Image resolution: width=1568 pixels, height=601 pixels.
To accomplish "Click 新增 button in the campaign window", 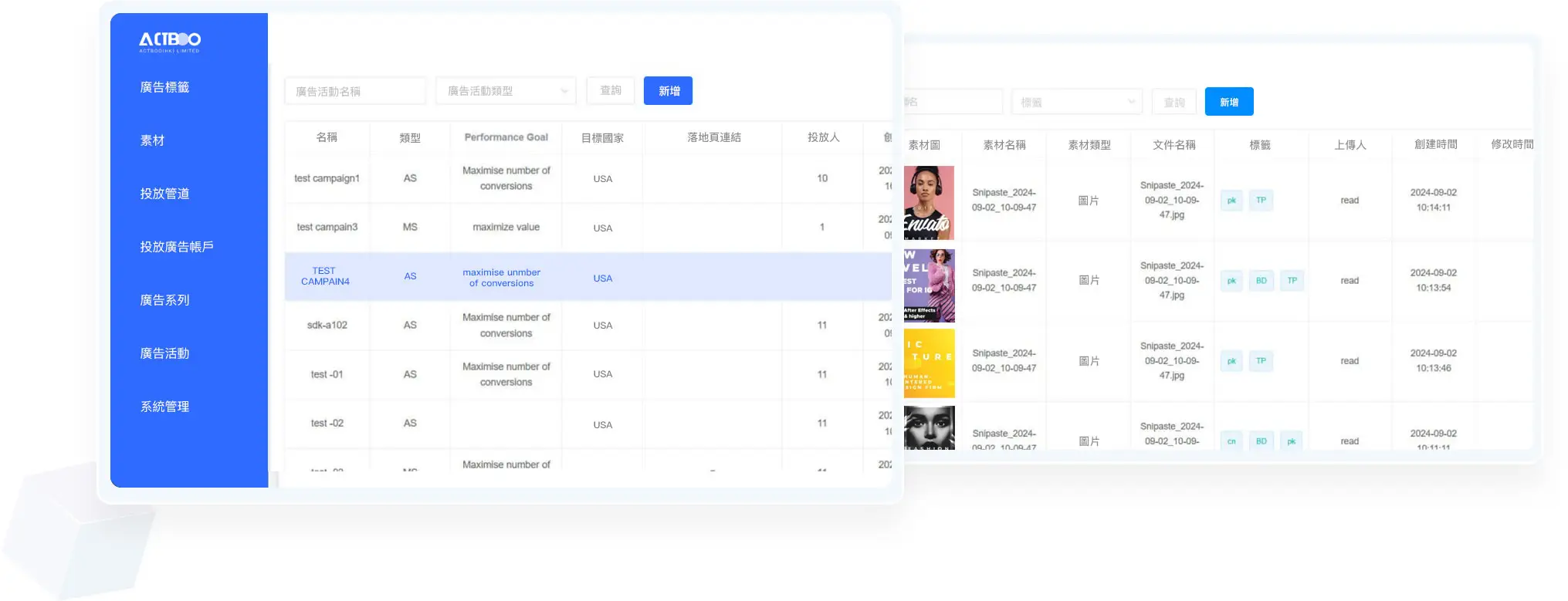I will click(x=669, y=90).
